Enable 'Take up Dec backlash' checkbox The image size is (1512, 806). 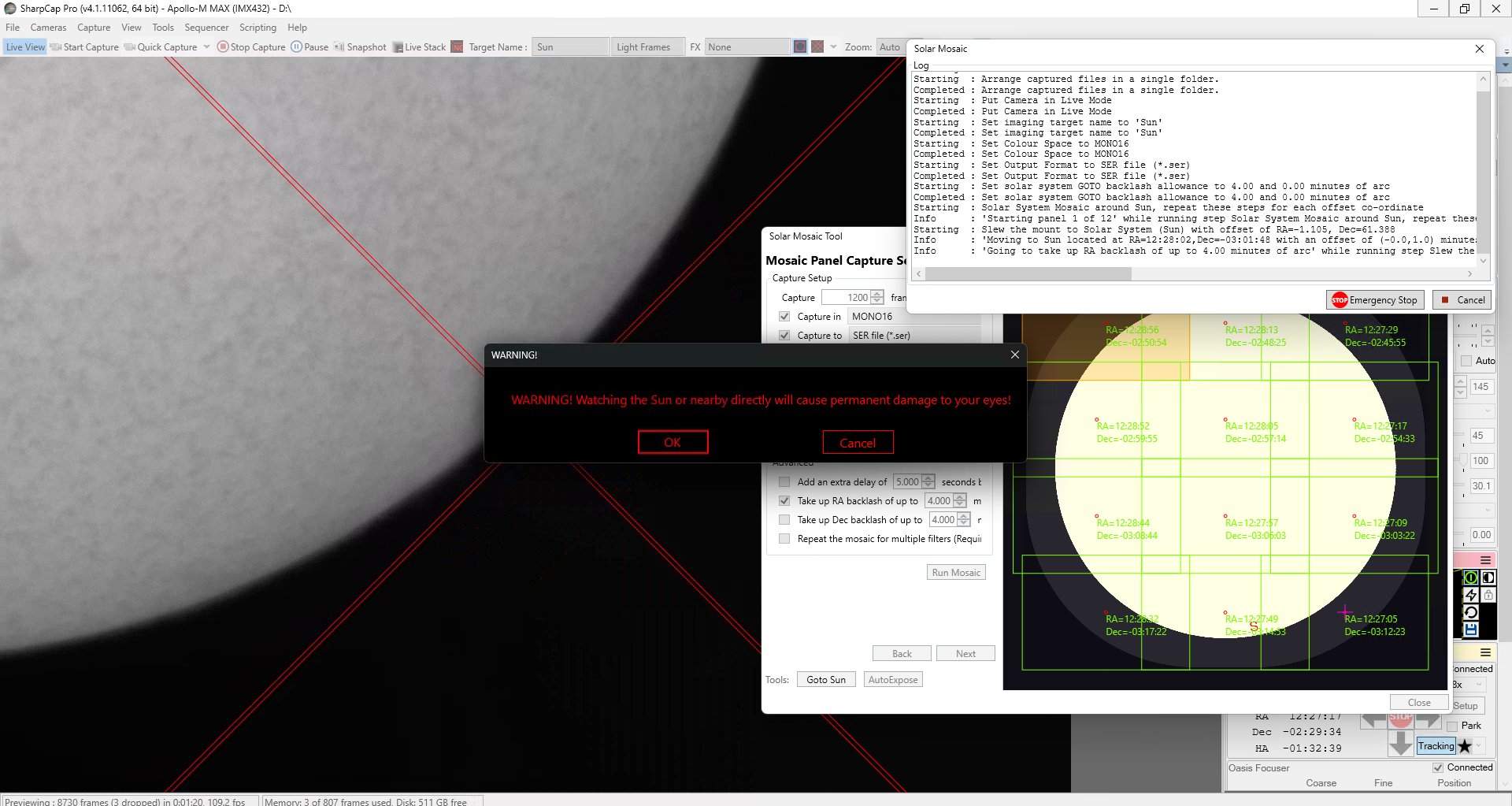784,520
